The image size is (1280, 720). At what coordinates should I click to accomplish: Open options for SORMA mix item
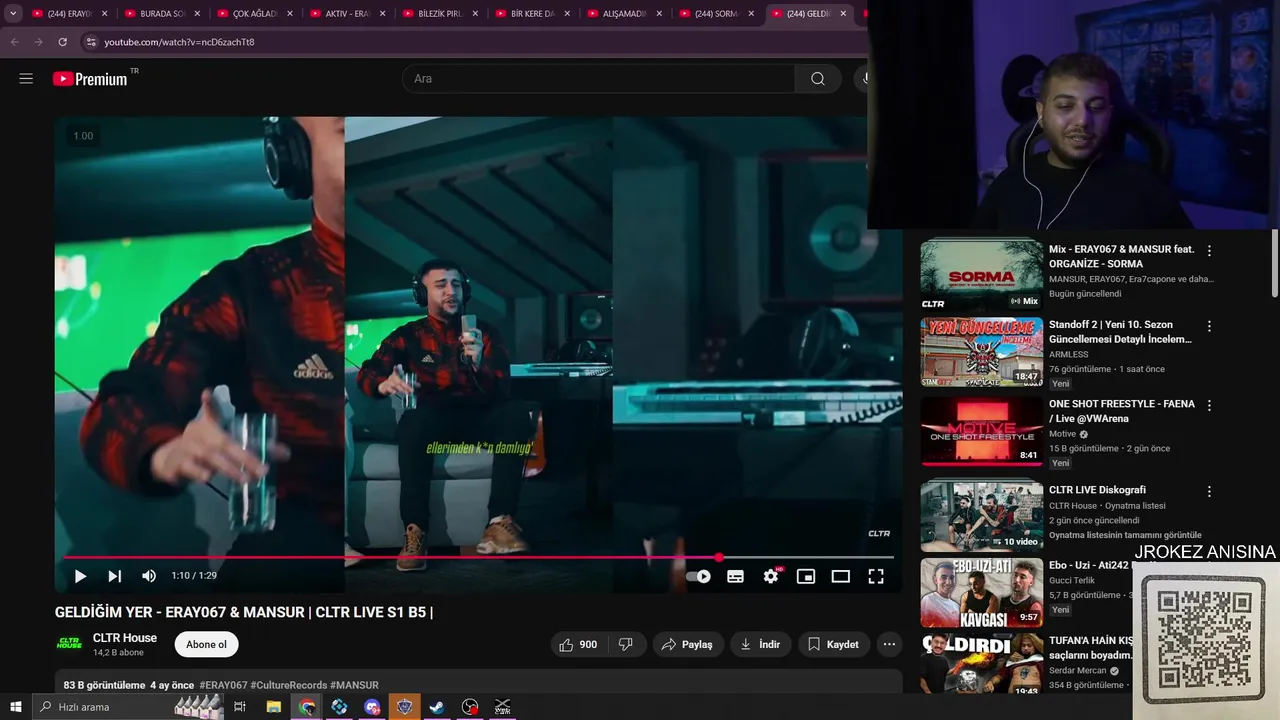[1209, 251]
